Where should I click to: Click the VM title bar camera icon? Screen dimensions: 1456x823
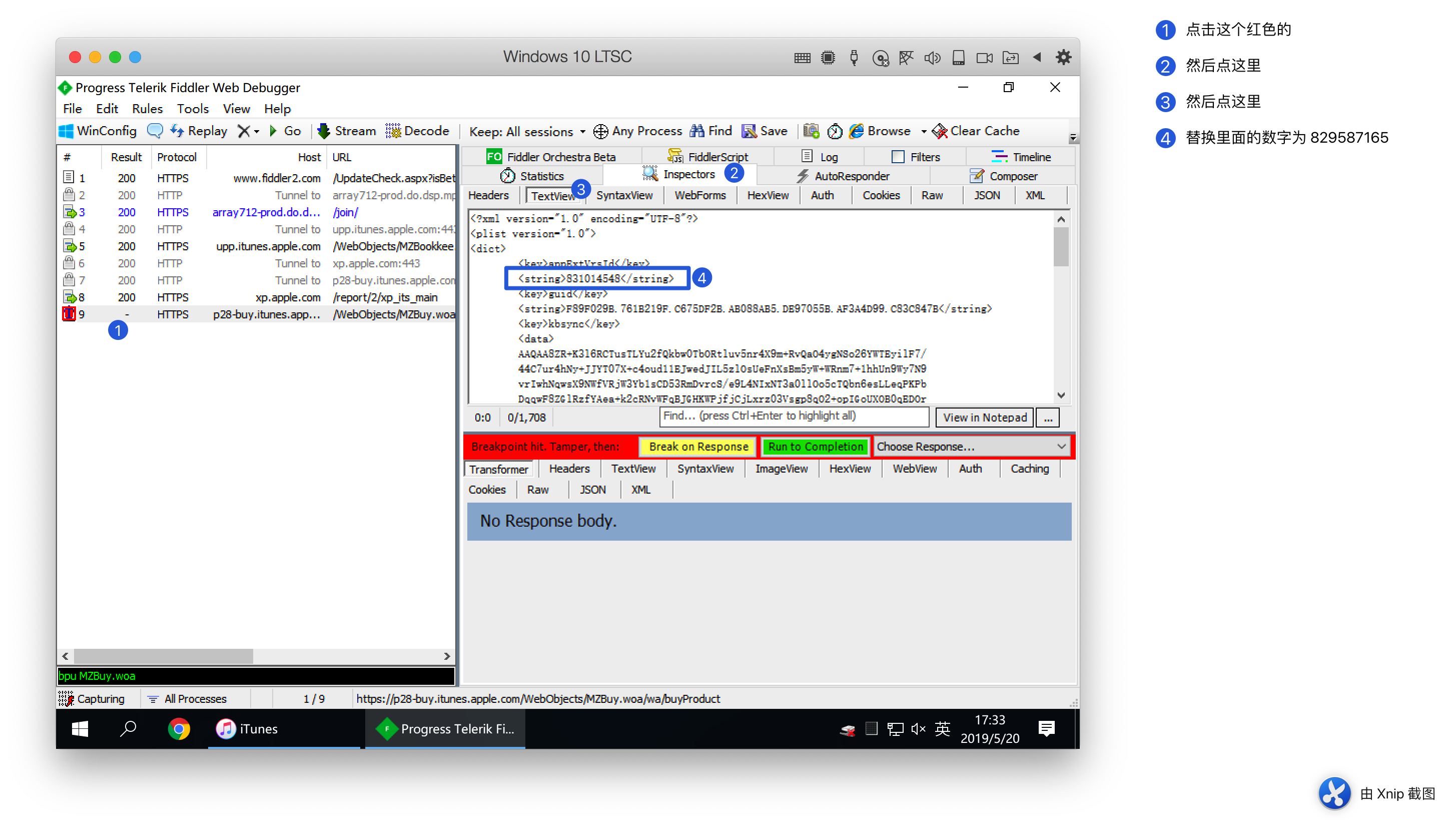coord(985,58)
